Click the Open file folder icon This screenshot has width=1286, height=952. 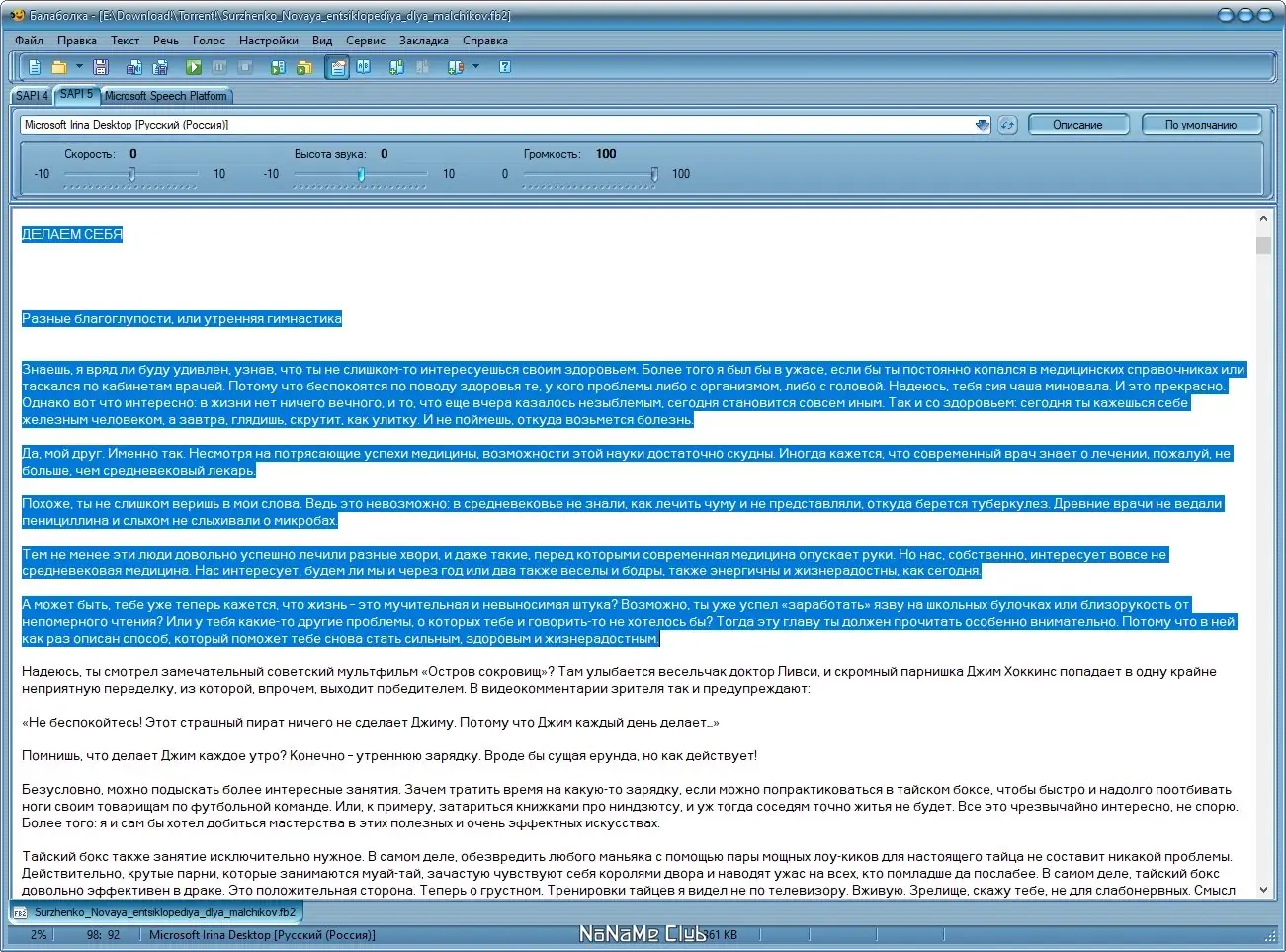(59, 67)
